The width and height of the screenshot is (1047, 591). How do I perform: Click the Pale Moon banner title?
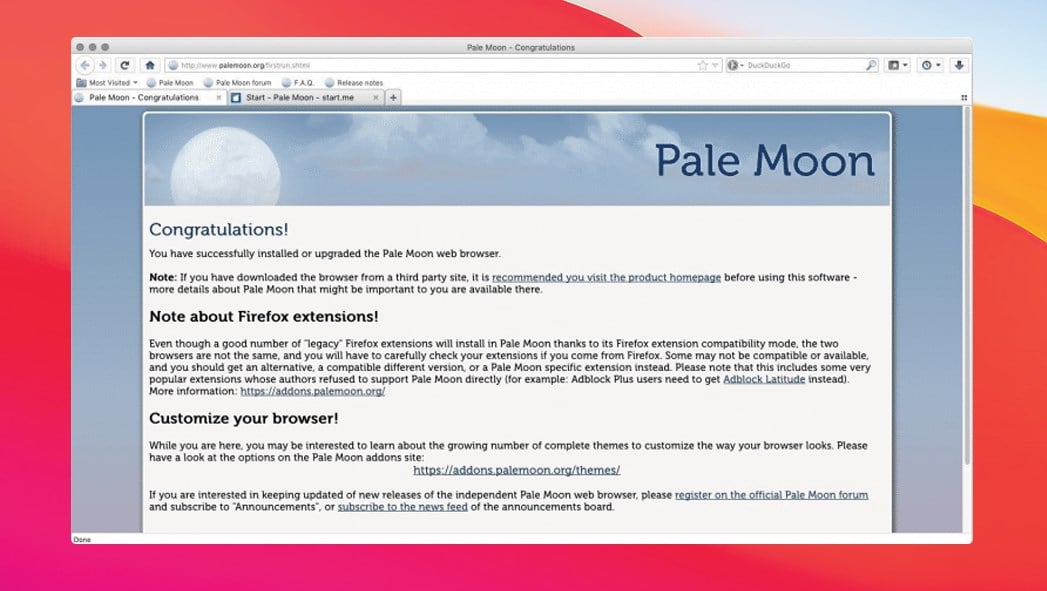[765, 161]
